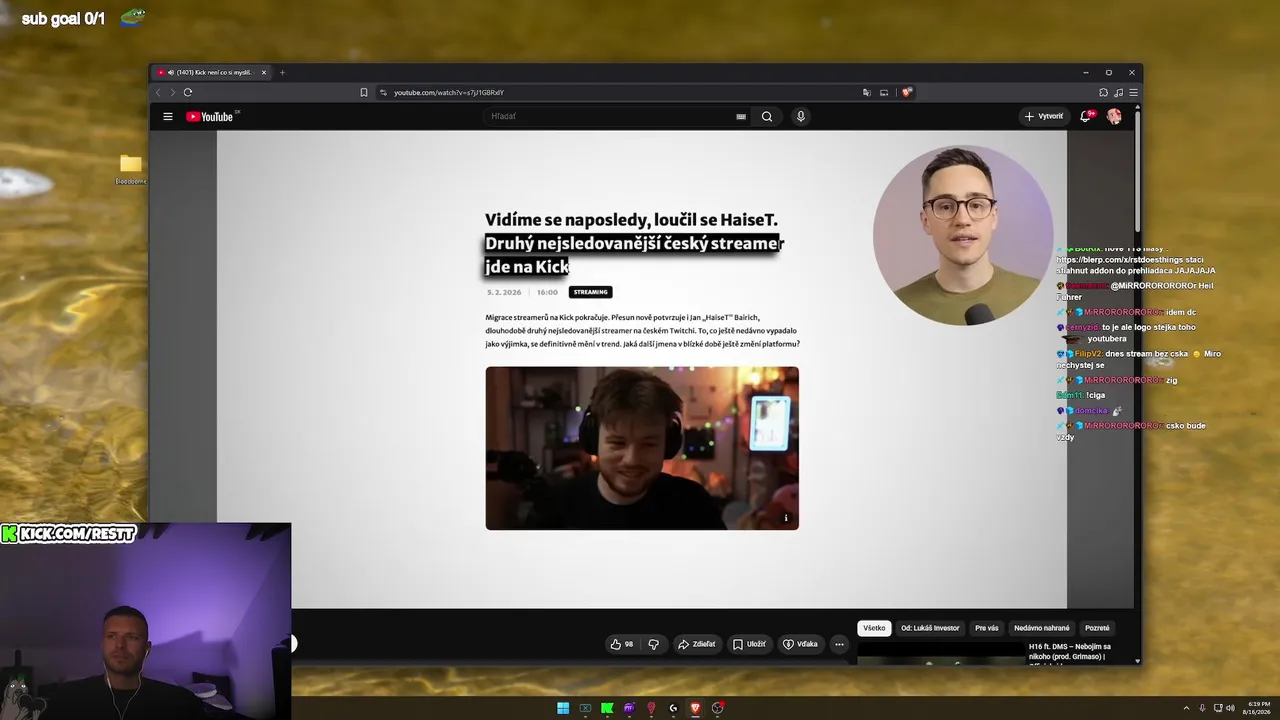Open YouTube notifications bell
Image resolution: width=1280 pixels, height=720 pixels.
(x=1086, y=117)
